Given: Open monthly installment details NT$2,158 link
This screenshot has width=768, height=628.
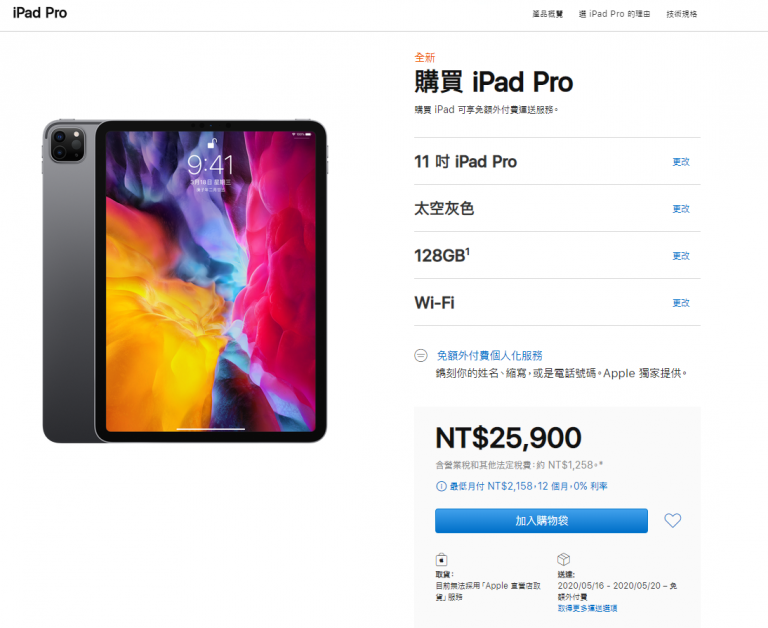Looking at the screenshot, I should (x=528, y=486).
